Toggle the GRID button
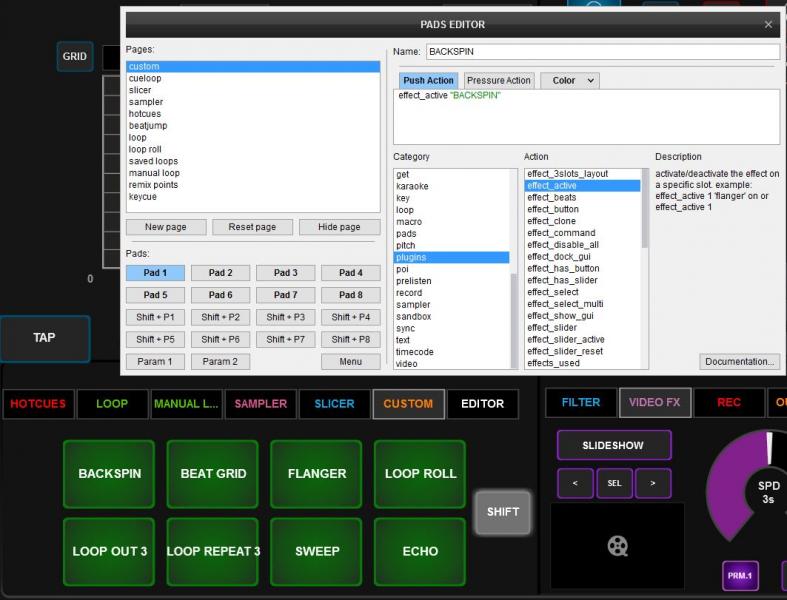The width and height of the screenshot is (787, 600). pyautogui.click(x=74, y=56)
